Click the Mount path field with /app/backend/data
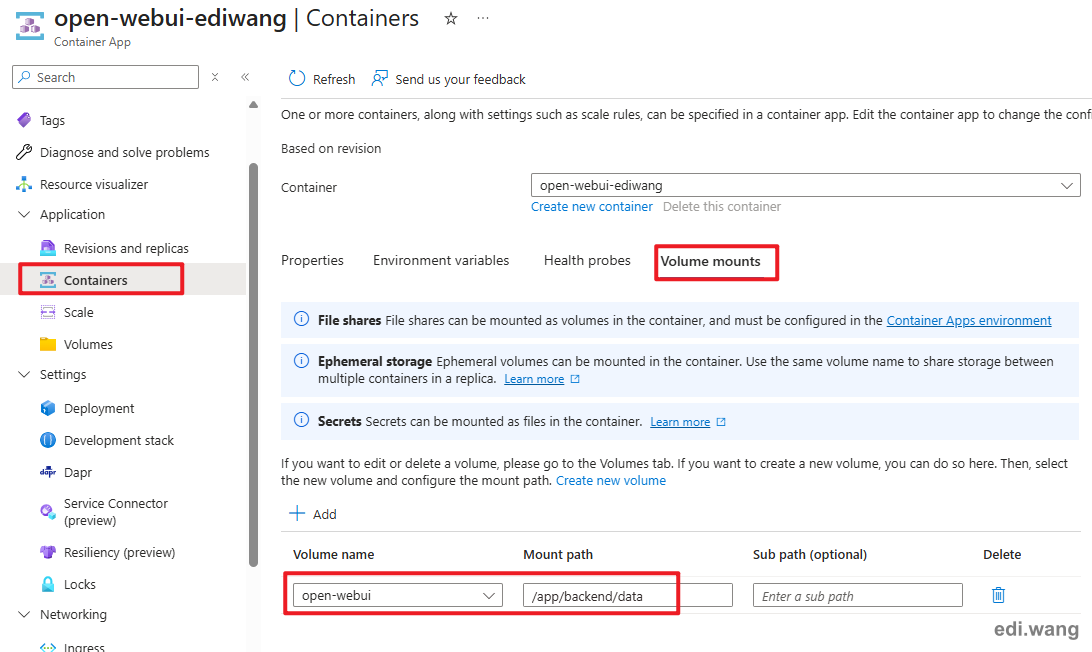Image resolution: width=1092 pixels, height=652 pixels. coord(627,596)
